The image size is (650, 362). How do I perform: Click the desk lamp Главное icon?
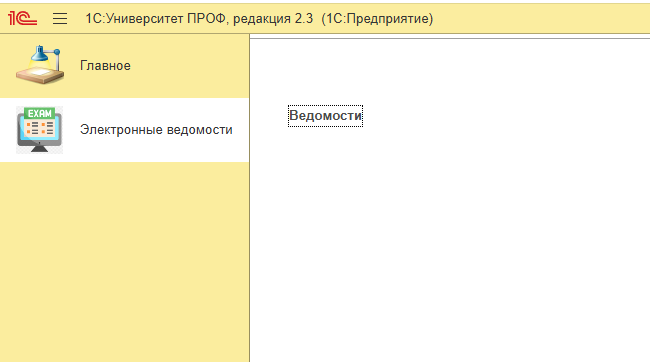tap(40, 65)
